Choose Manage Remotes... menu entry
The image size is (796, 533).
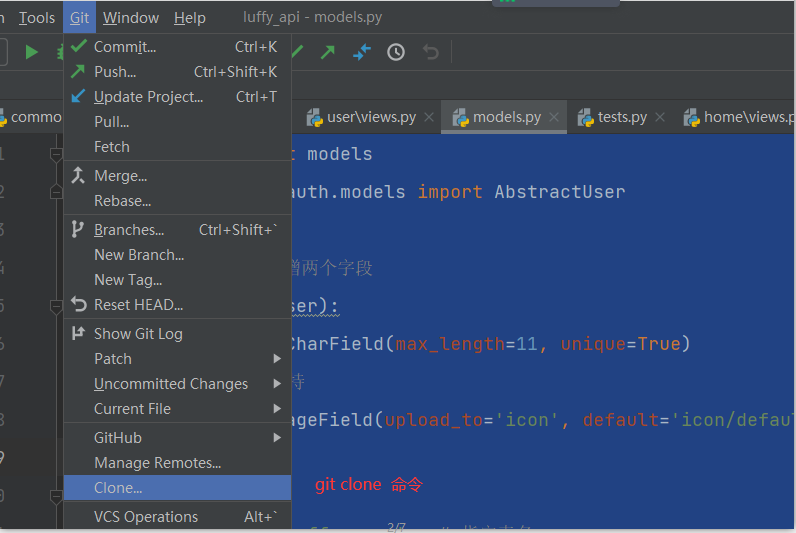point(157,463)
